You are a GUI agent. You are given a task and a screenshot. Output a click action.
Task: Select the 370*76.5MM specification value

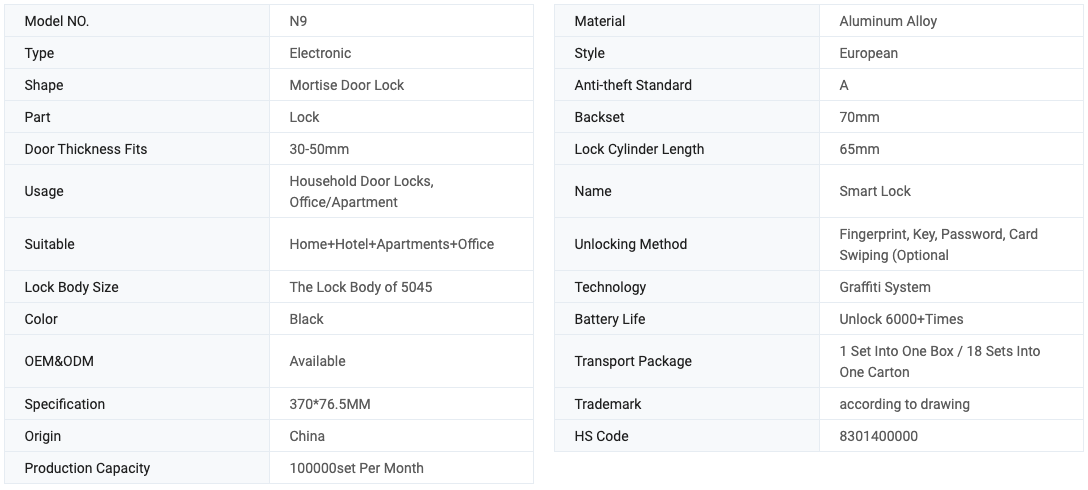click(330, 405)
